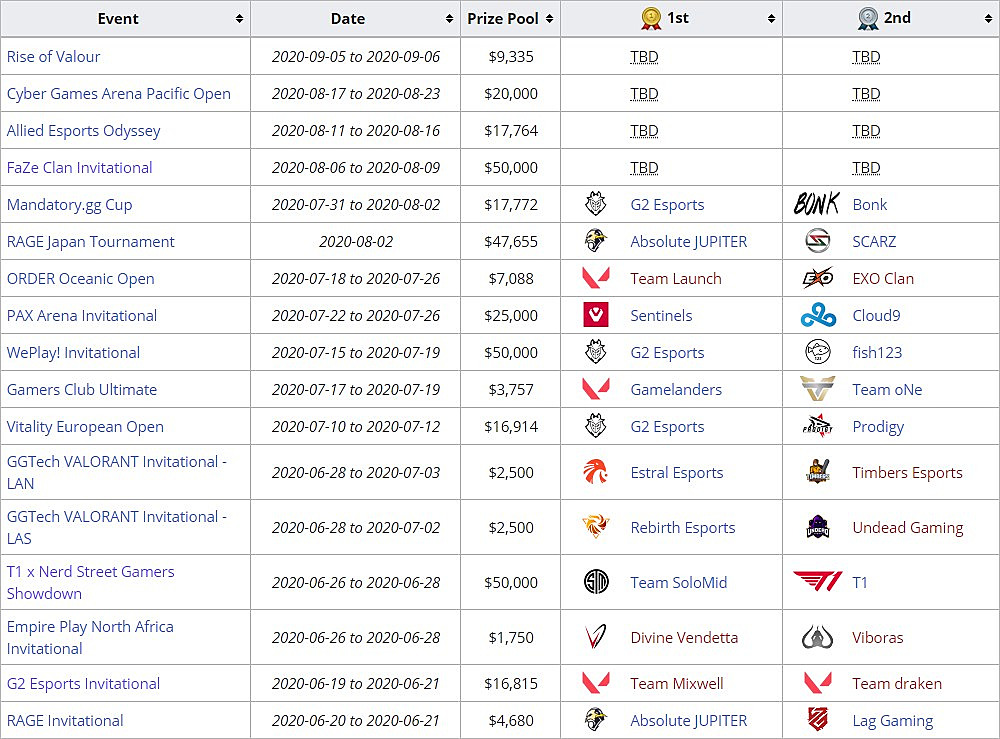Click the silver medal icon in 2nd header
This screenshot has width=1000, height=739.
click(x=868, y=18)
